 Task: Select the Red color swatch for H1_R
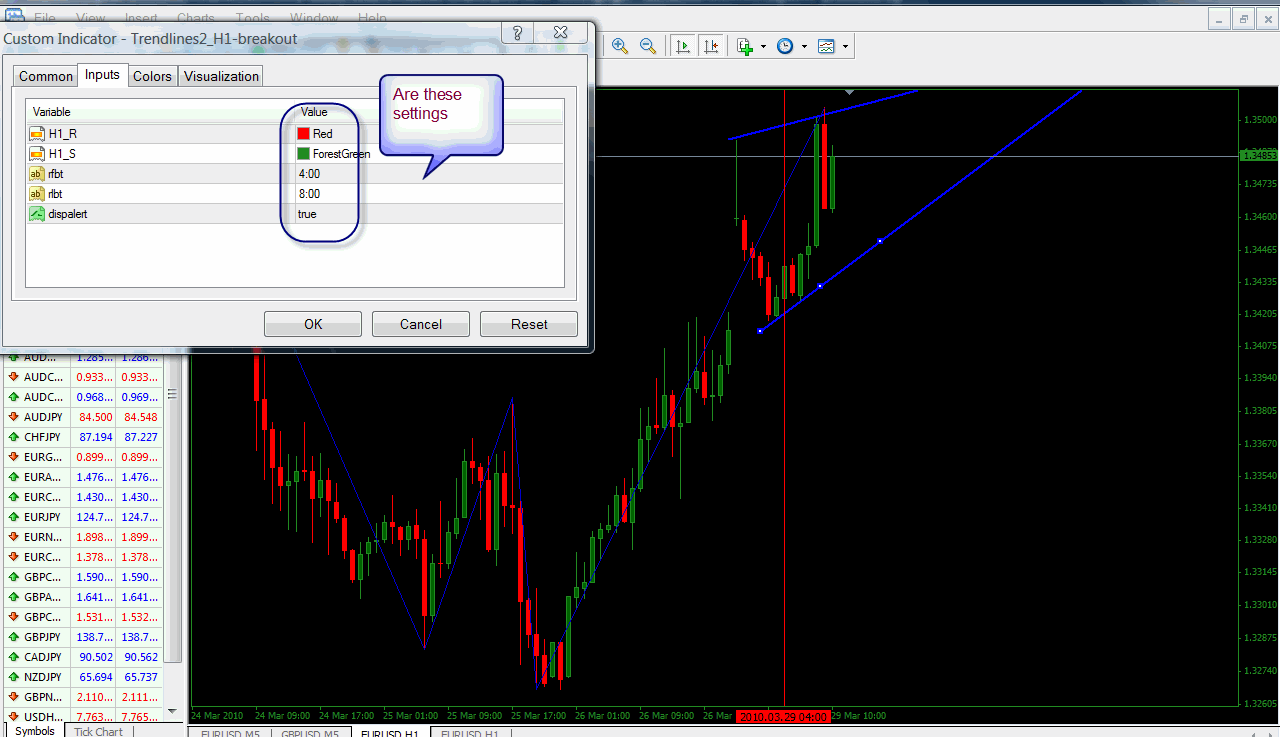click(x=304, y=134)
